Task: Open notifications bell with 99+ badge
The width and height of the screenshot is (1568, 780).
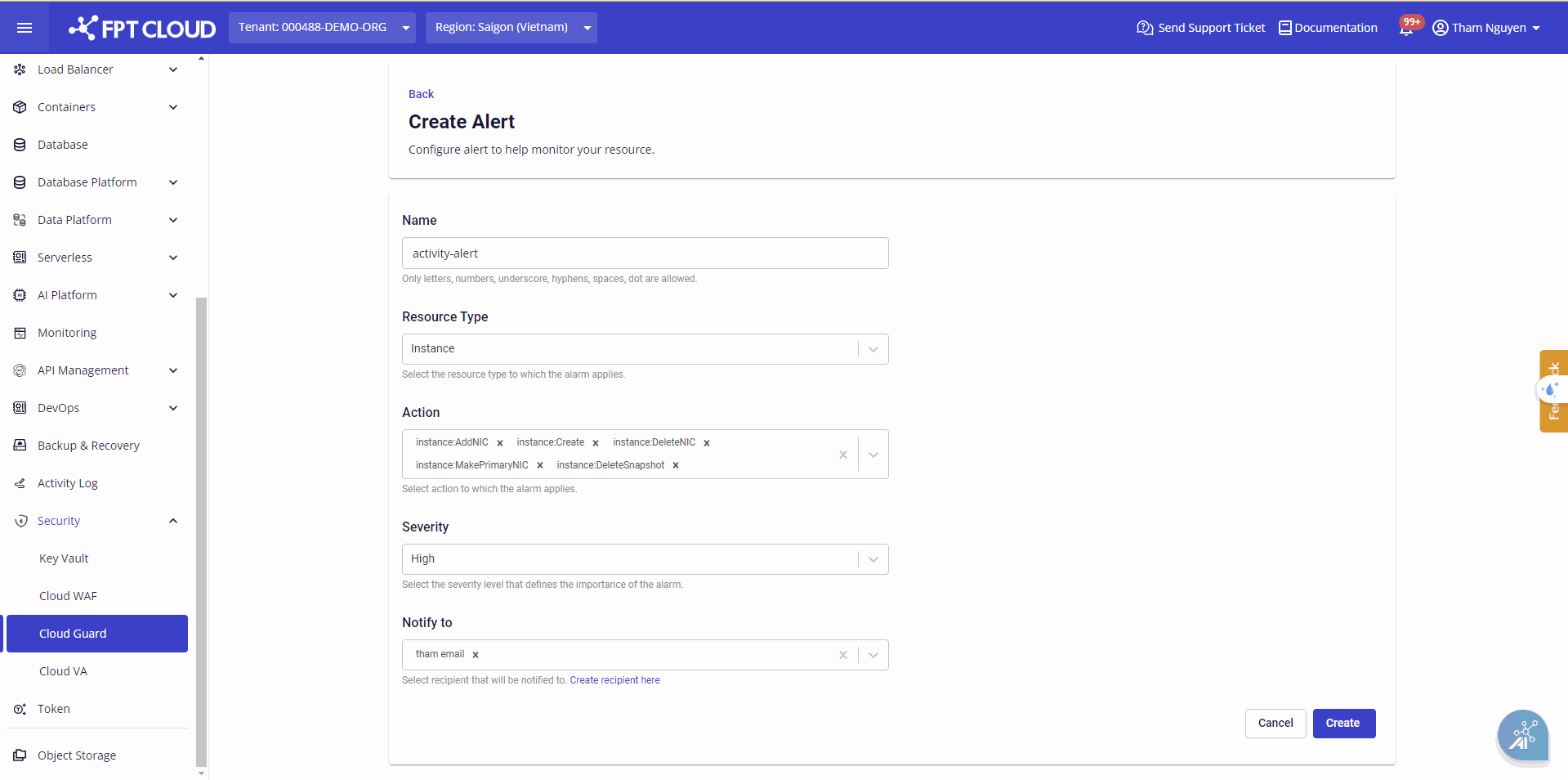Action: click(1407, 28)
